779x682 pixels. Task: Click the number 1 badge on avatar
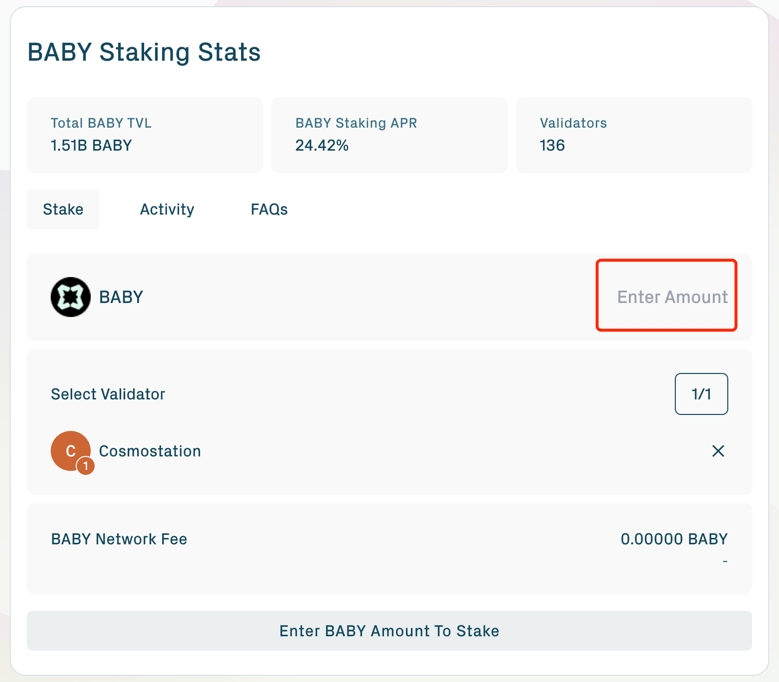(x=86, y=465)
